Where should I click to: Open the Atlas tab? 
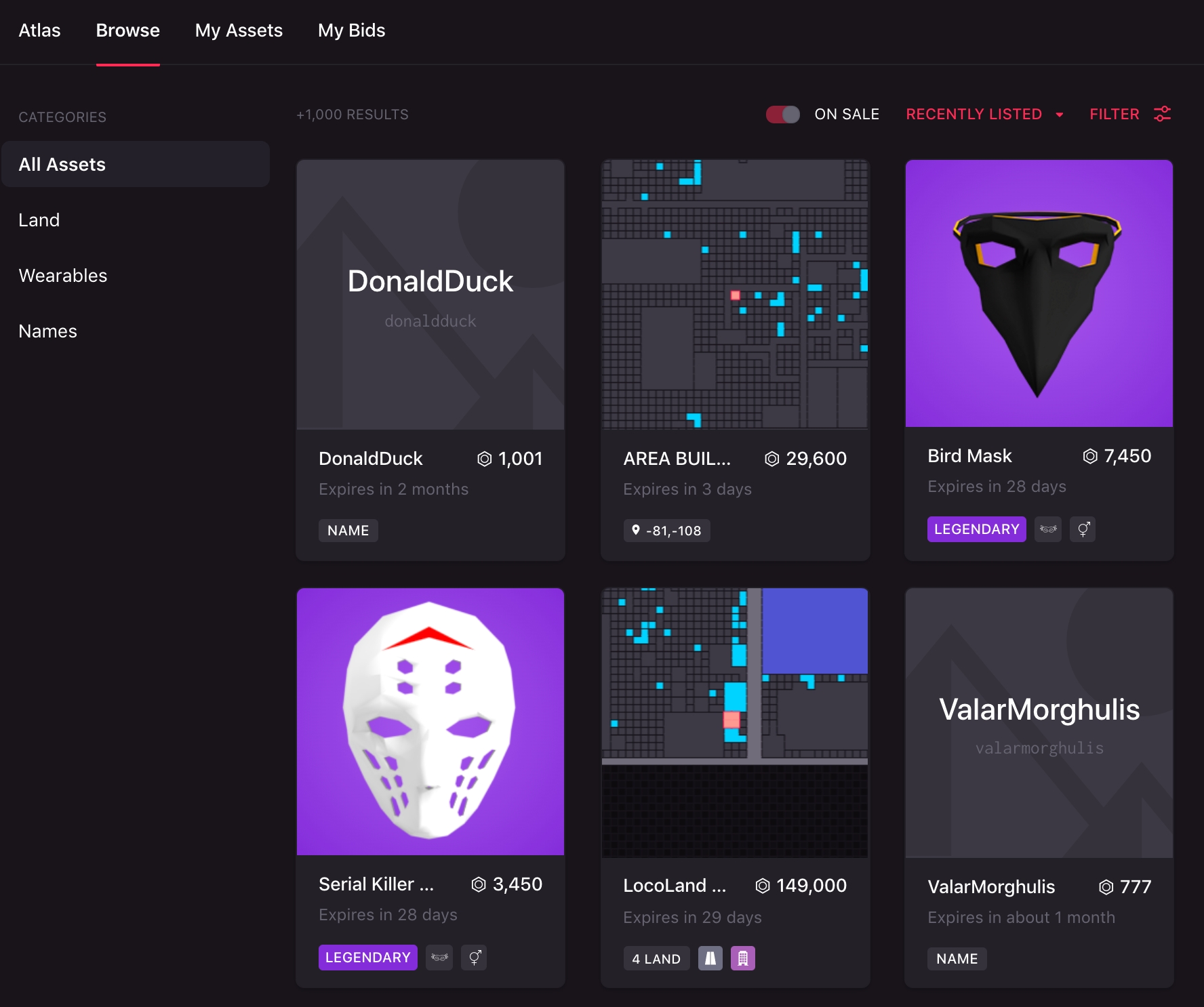pos(39,30)
